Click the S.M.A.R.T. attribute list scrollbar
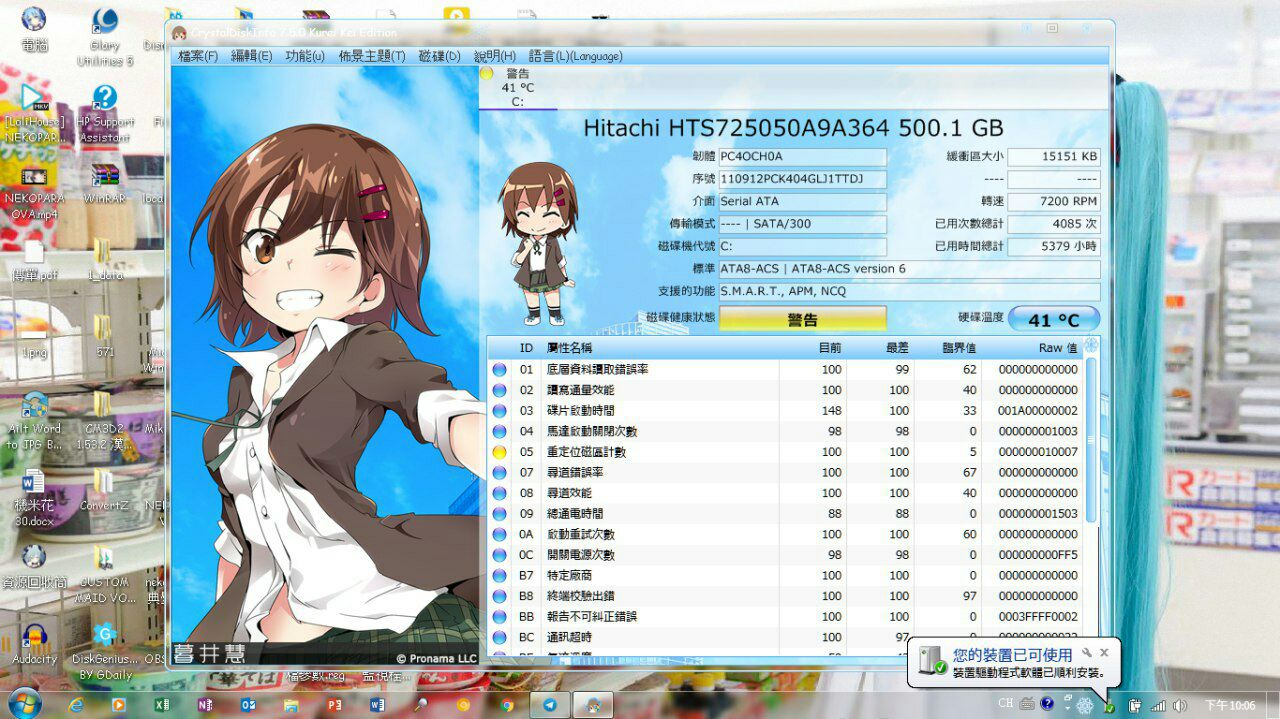Viewport: 1280px width, 719px height. (x=1091, y=440)
